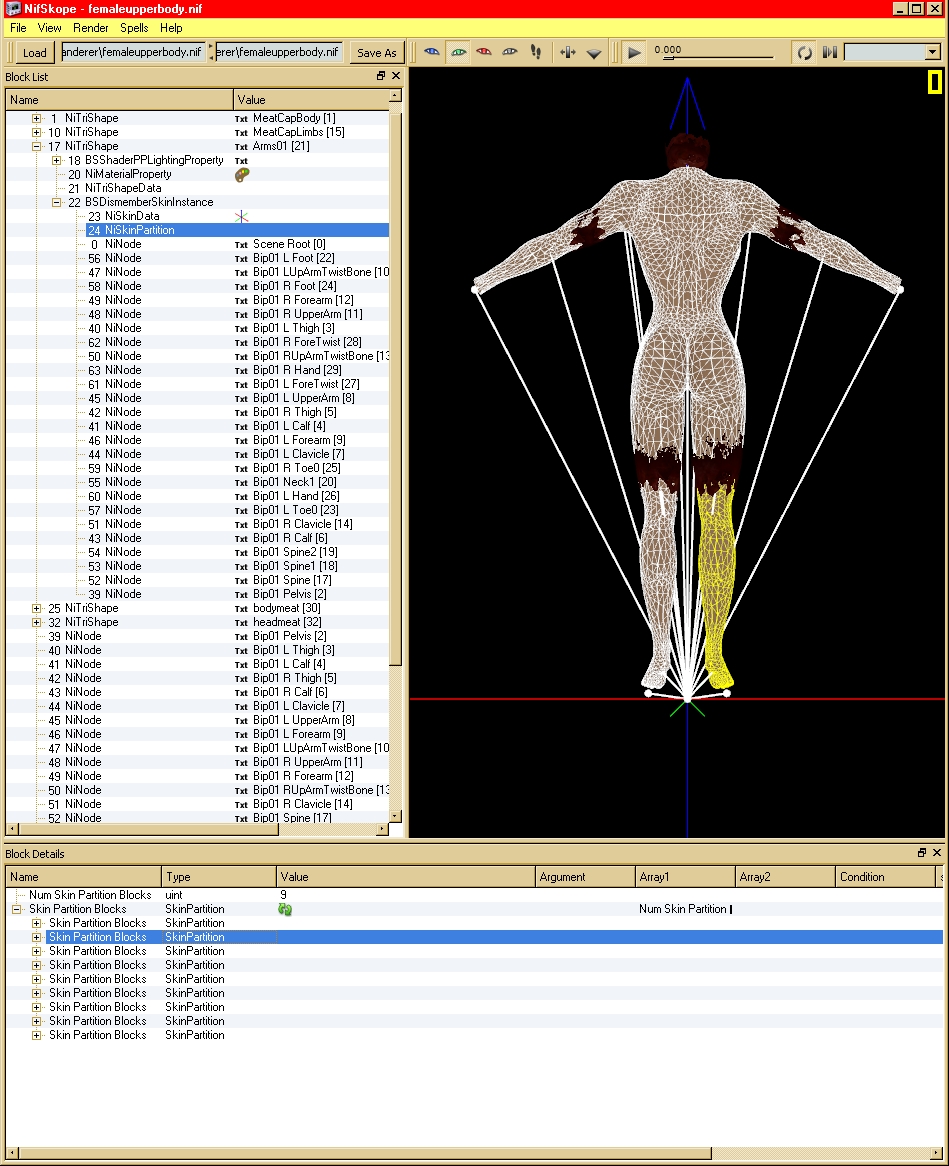Viewport: 949px width, 1166px height.
Task: Open the Render menu
Action: tap(91, 28)
